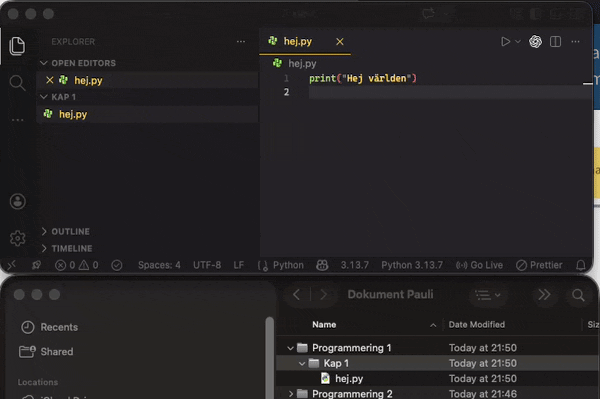
Task: Select hej.py entry in Open Editors
Action: [x=147, y=80]
